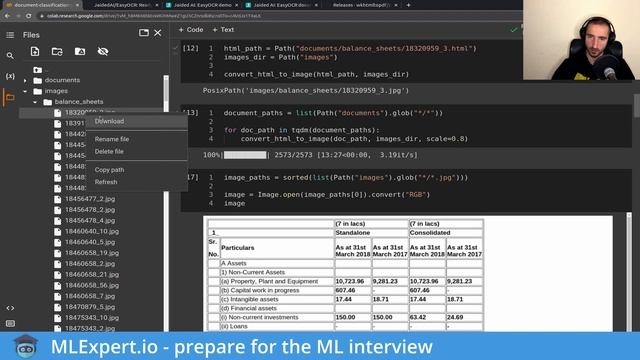Select file 18470879_5.jpg

[x=90, y=307]
